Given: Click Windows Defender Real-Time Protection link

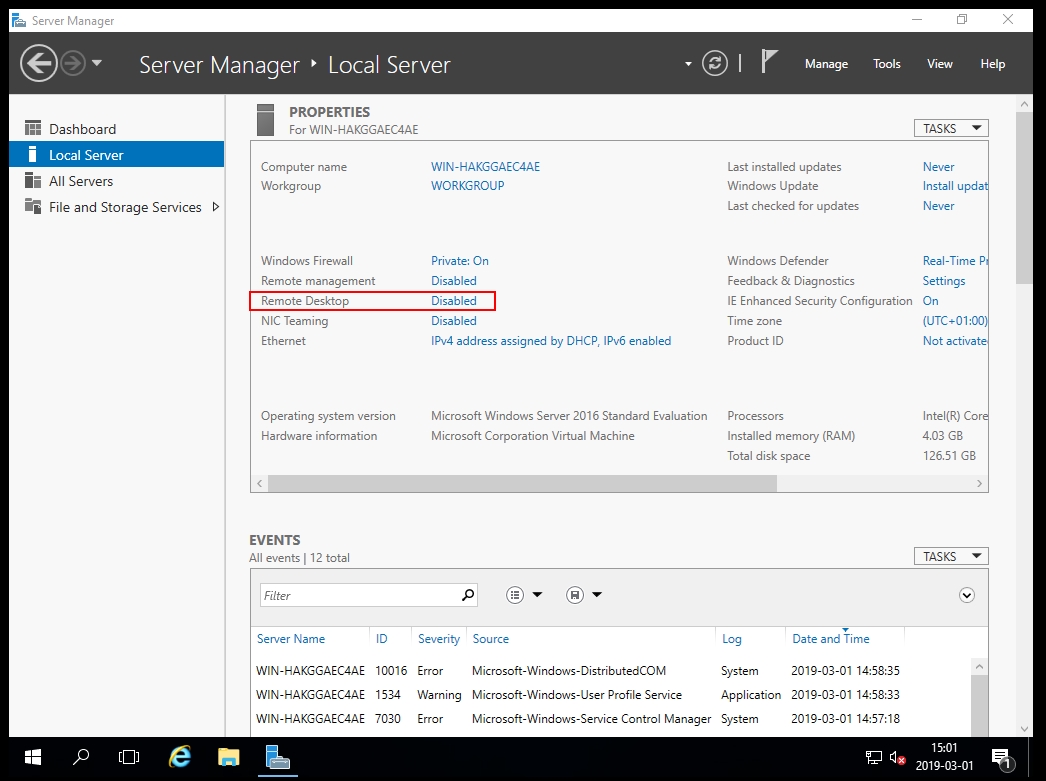Looking at the screenshot, I should pyautogui.click(x=955, y=261).
